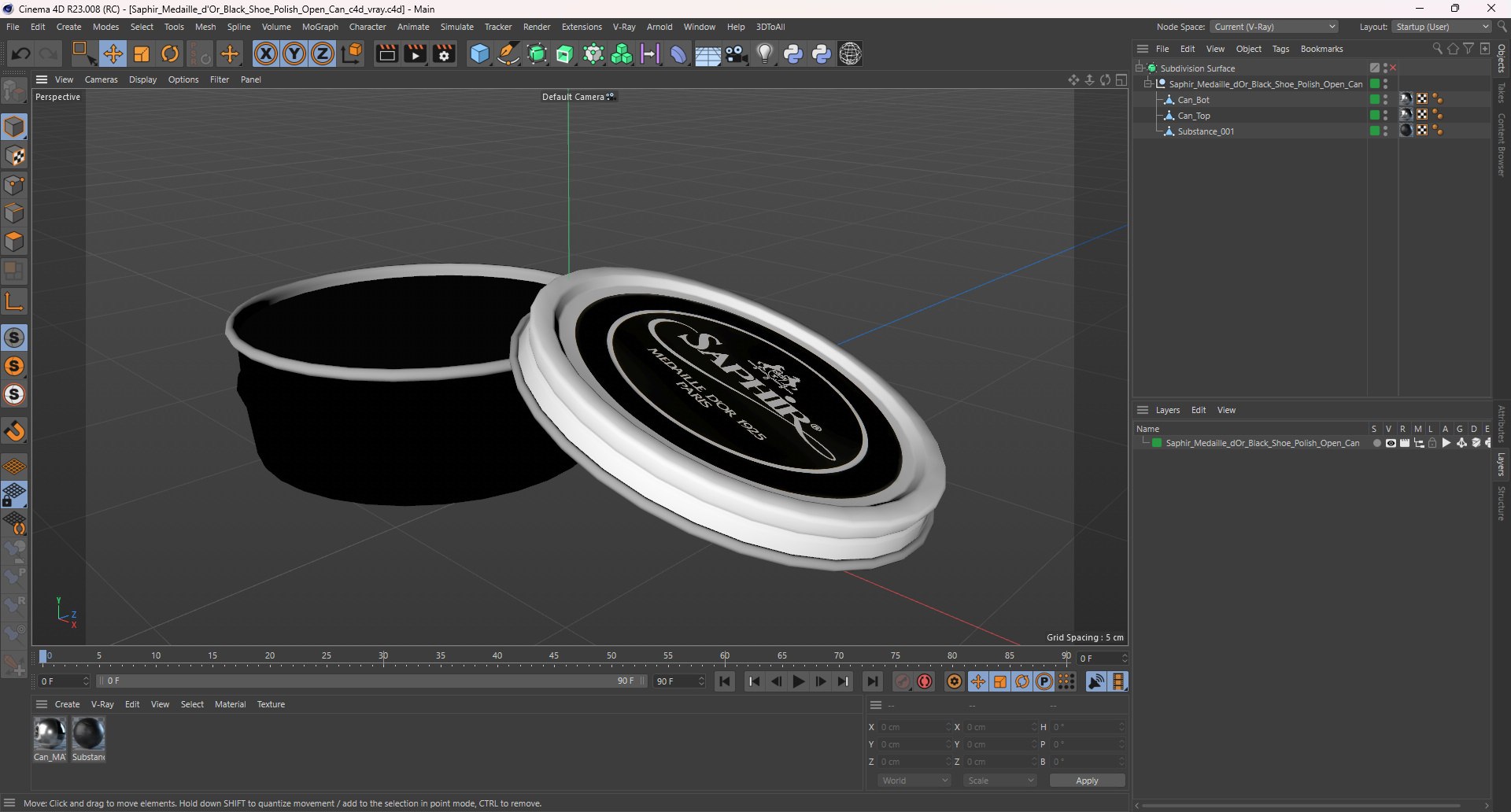Toggle X axis lock icon
The image size is (1511, 812).
(266, 54)
